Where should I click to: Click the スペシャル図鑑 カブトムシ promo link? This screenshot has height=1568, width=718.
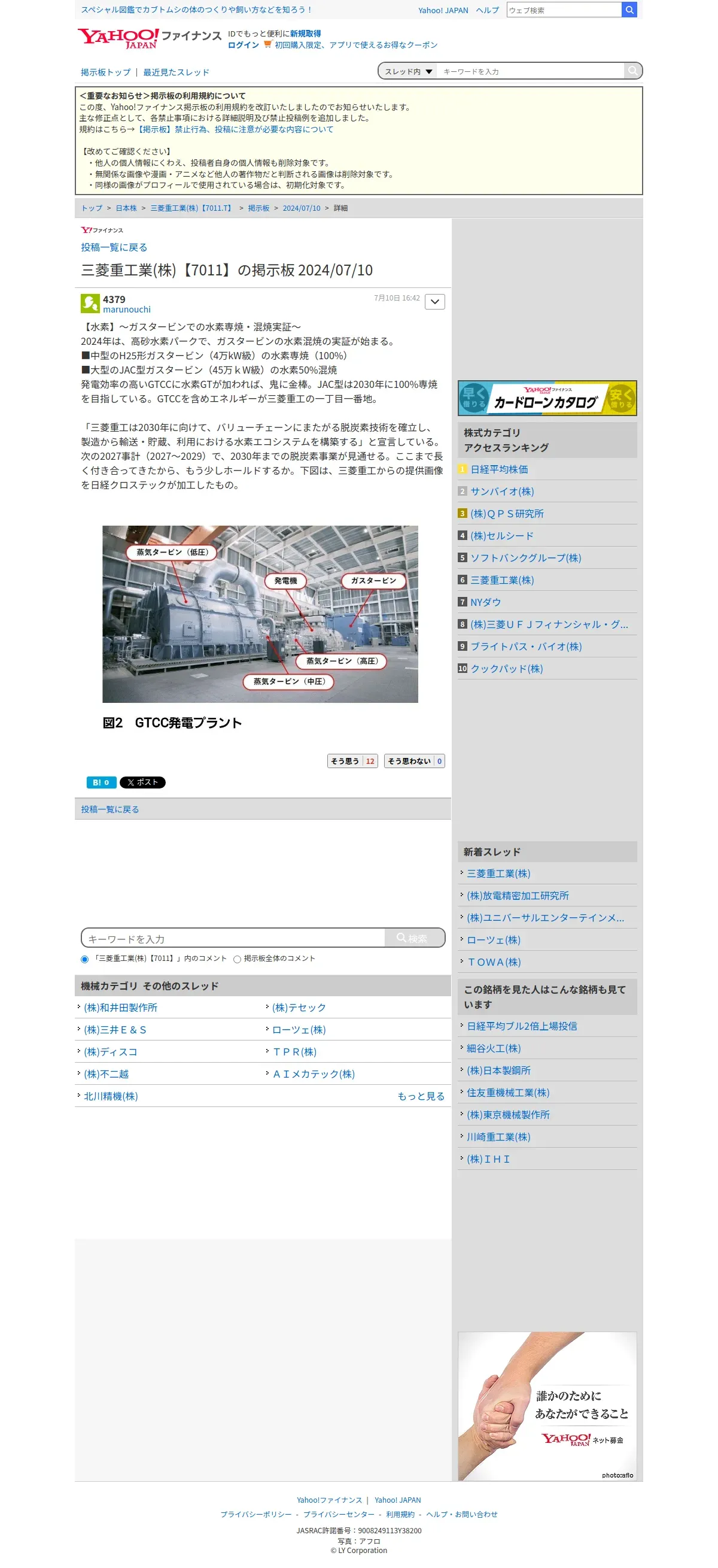click(196, 10)
